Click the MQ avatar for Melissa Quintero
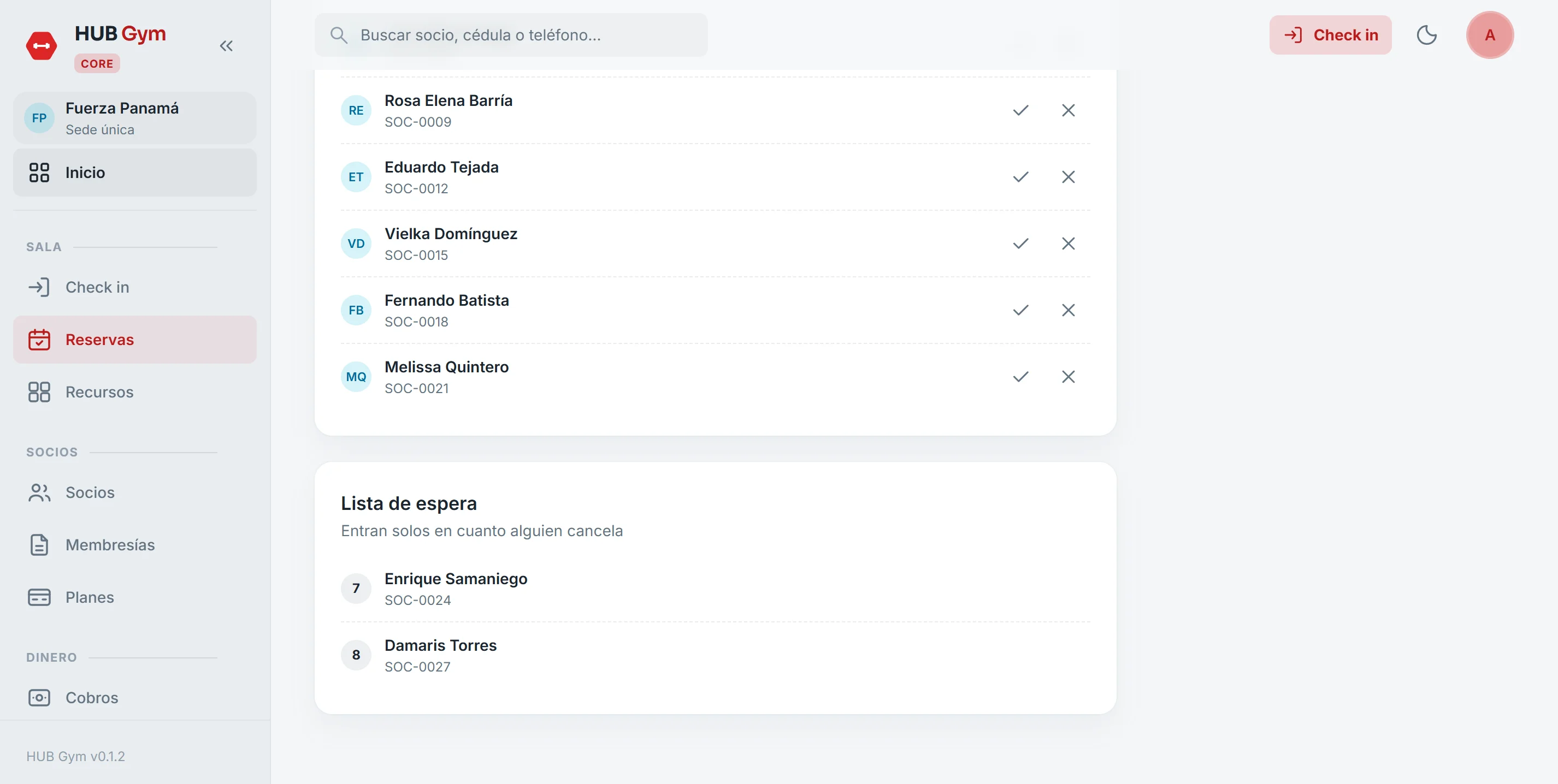Viewport: 1558px width, 784px height. click(x=356, y=377)
